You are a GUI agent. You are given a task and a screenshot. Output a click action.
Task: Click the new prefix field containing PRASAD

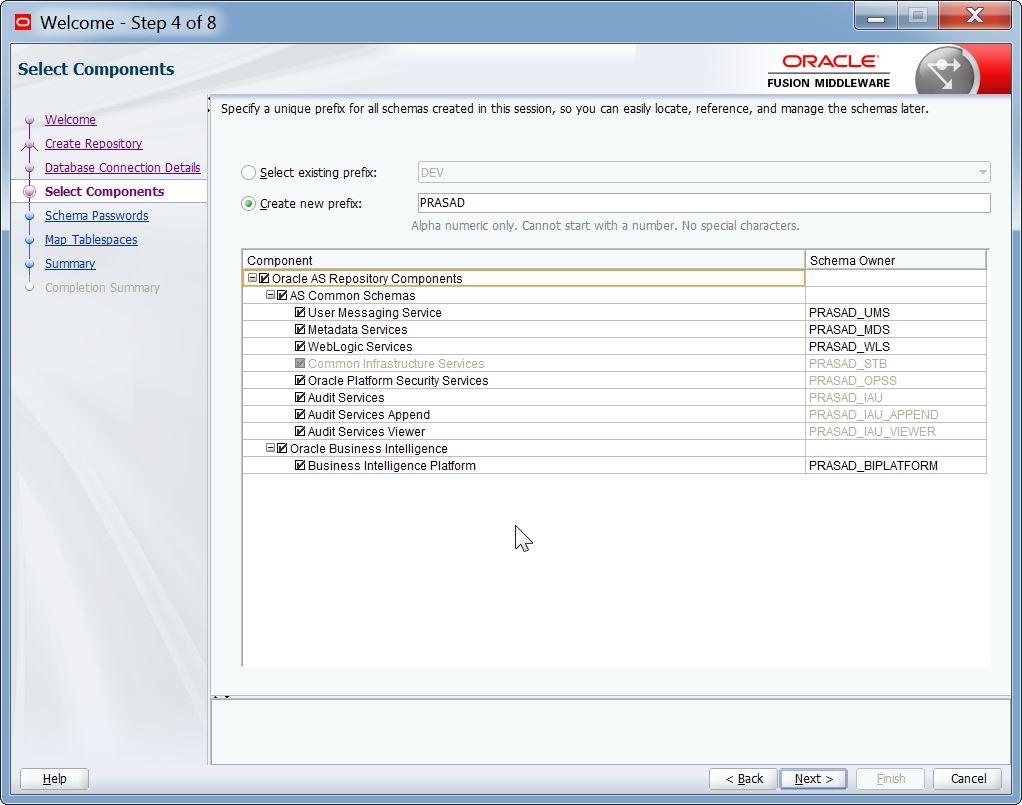704,203
